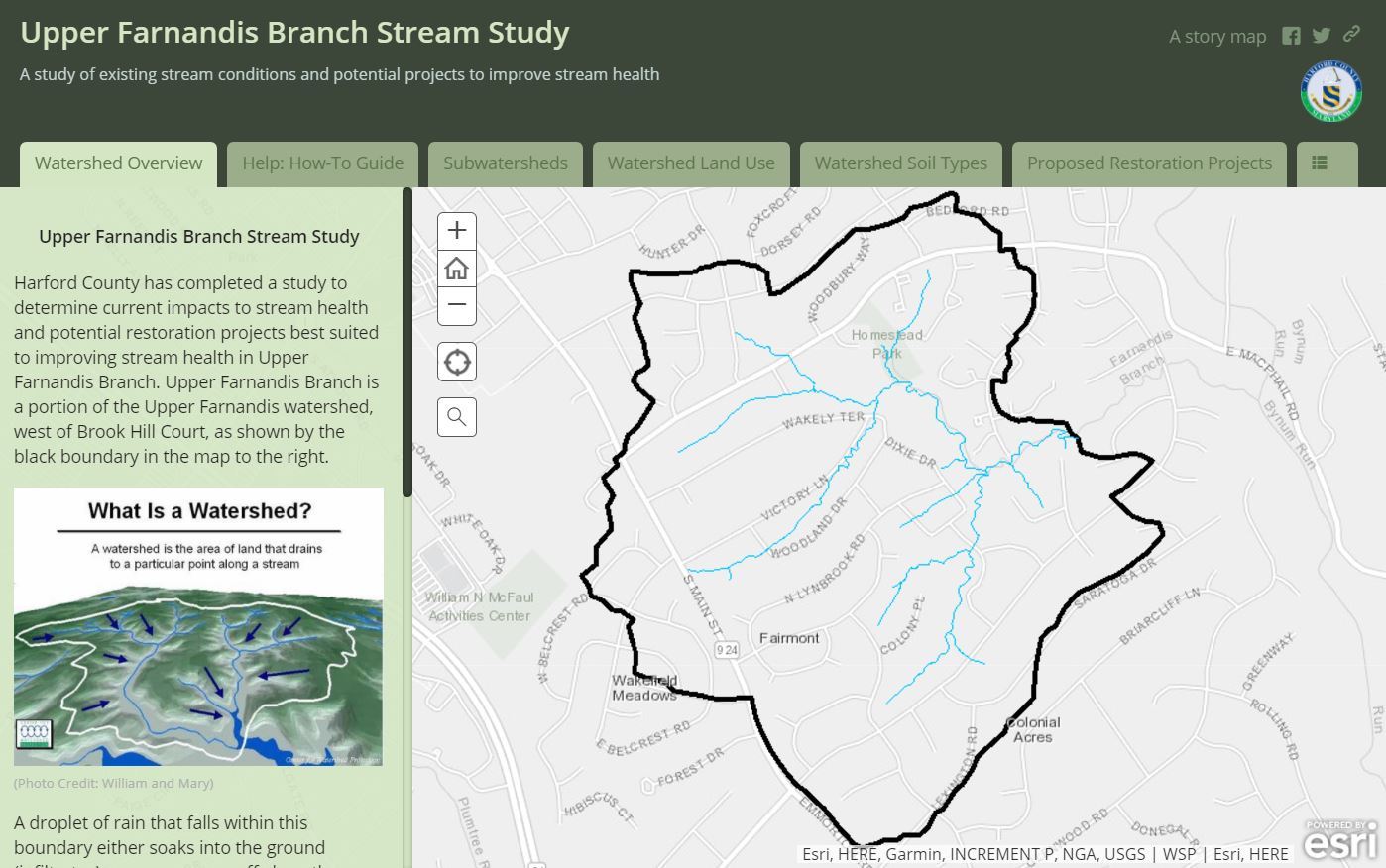This screenshot has height=868, width=1386.
Task: Select the Subwatersheds tab
Action: pyautogui.click(x=506, y=163)
